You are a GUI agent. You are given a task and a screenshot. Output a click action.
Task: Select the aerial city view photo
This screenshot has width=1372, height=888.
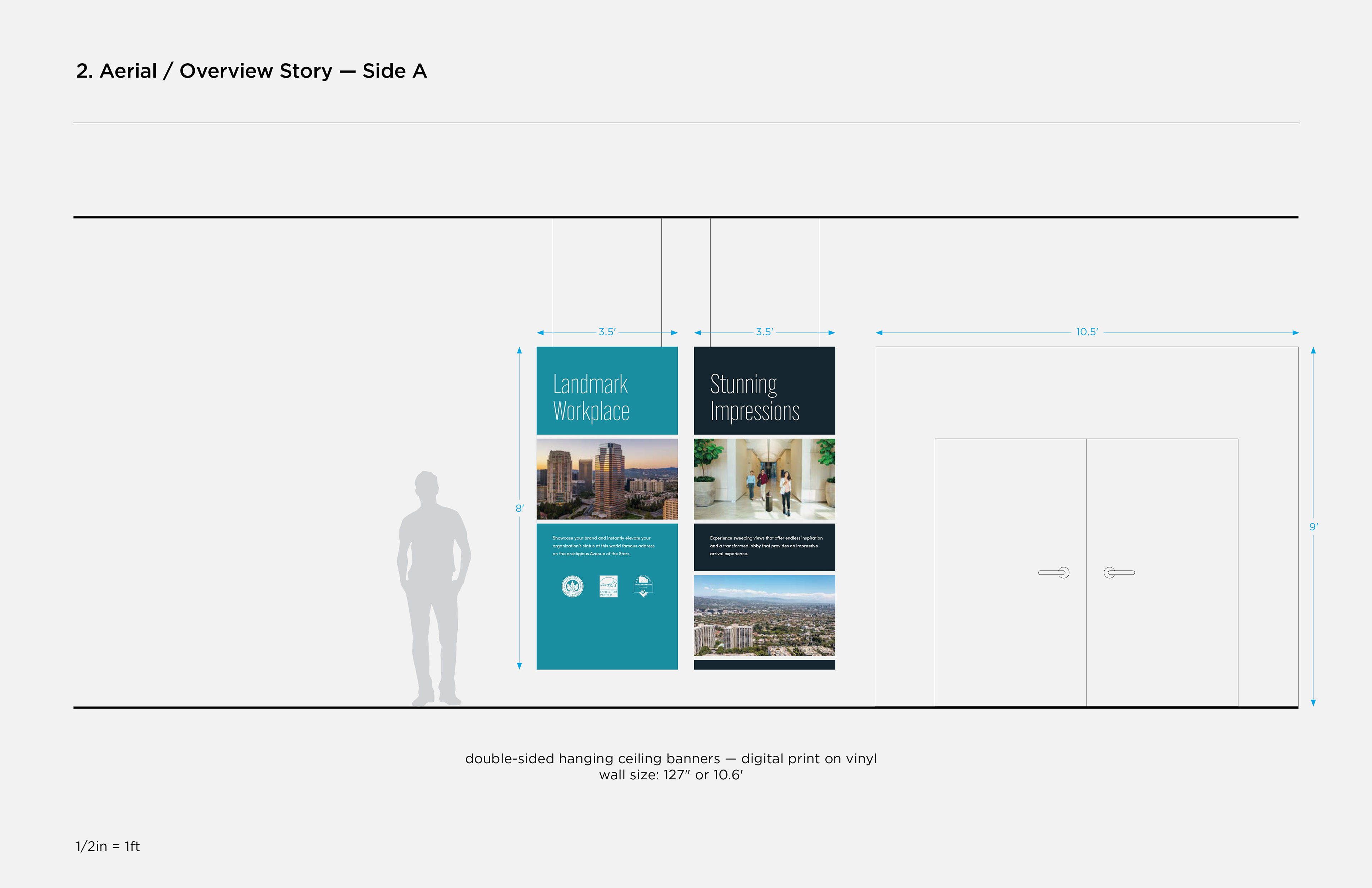764,615
